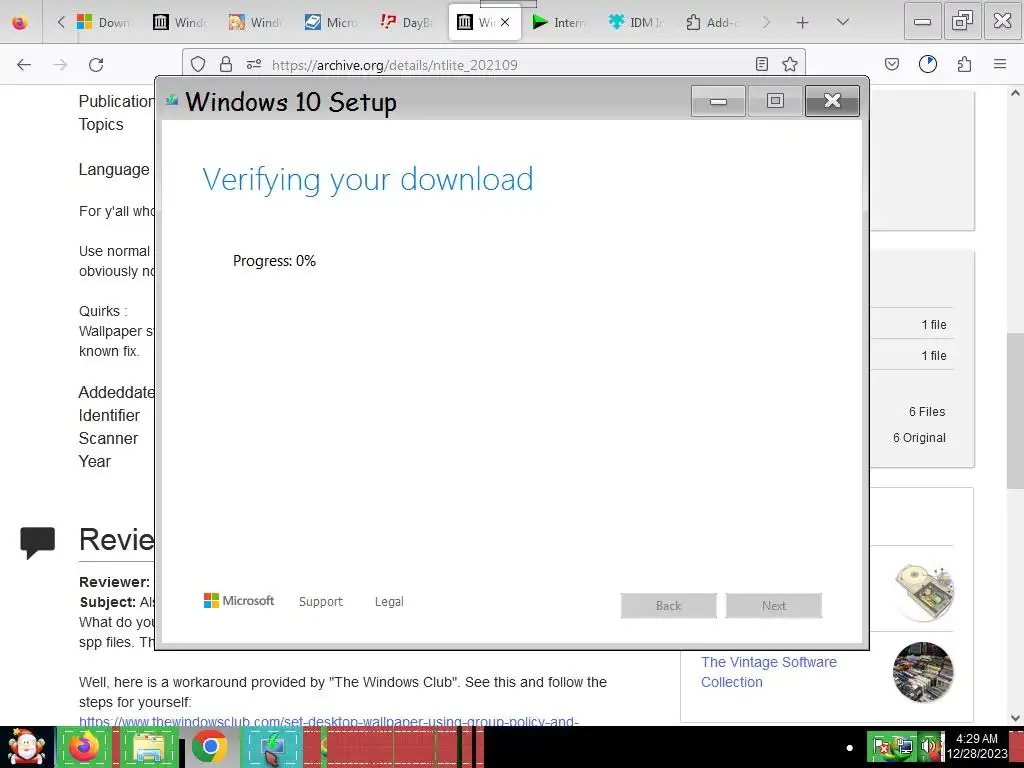Click the disabled Back button
The width and height of the screenshot is (1024, 768).
click(x=669, y=605)
